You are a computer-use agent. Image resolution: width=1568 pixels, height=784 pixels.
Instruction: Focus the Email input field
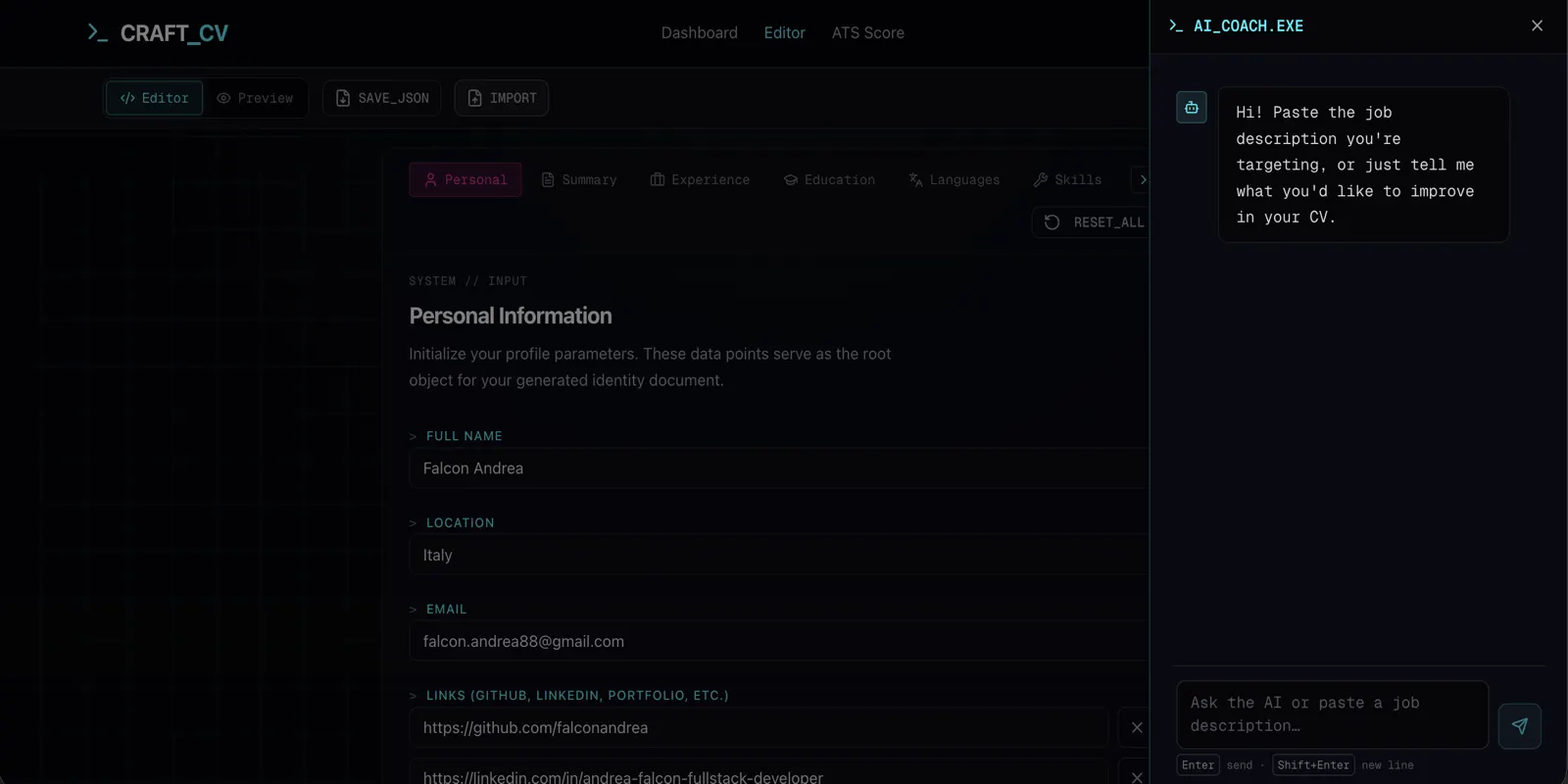(779, 641)
